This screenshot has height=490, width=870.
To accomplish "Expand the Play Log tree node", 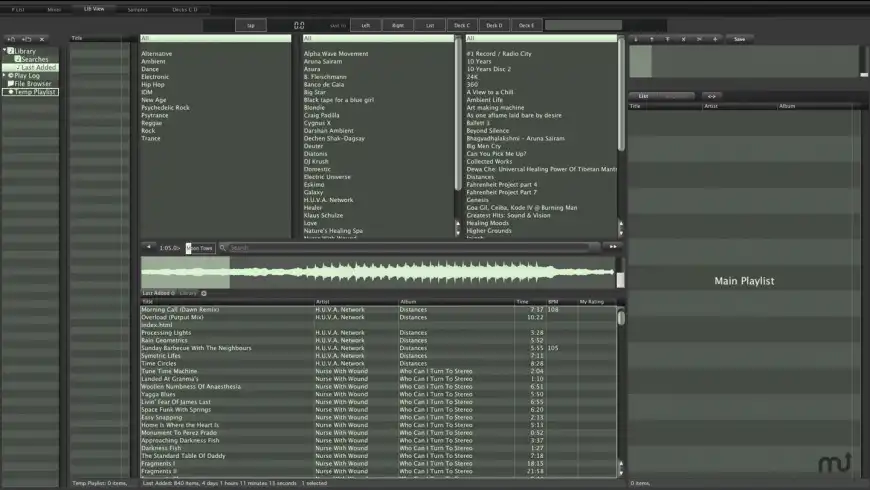I will coord(5,75).
